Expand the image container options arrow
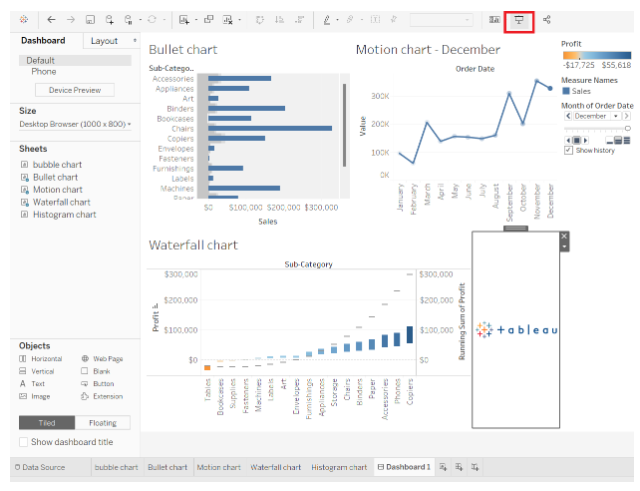 [x=564, y=246]
